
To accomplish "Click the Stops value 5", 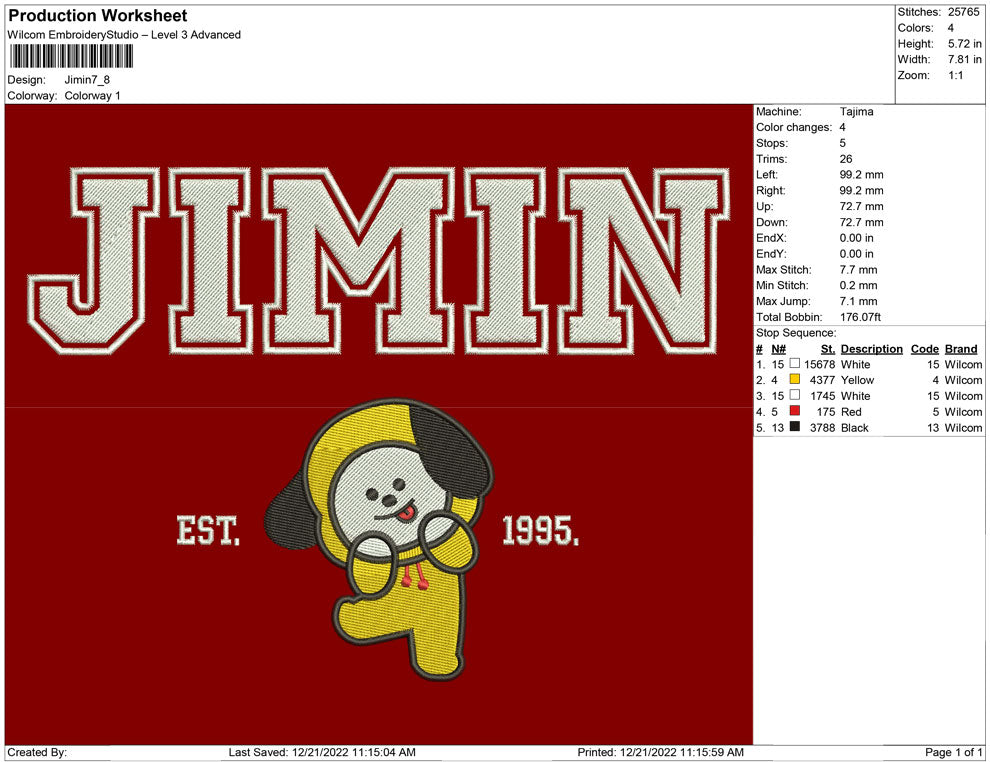I will (843, 143).
